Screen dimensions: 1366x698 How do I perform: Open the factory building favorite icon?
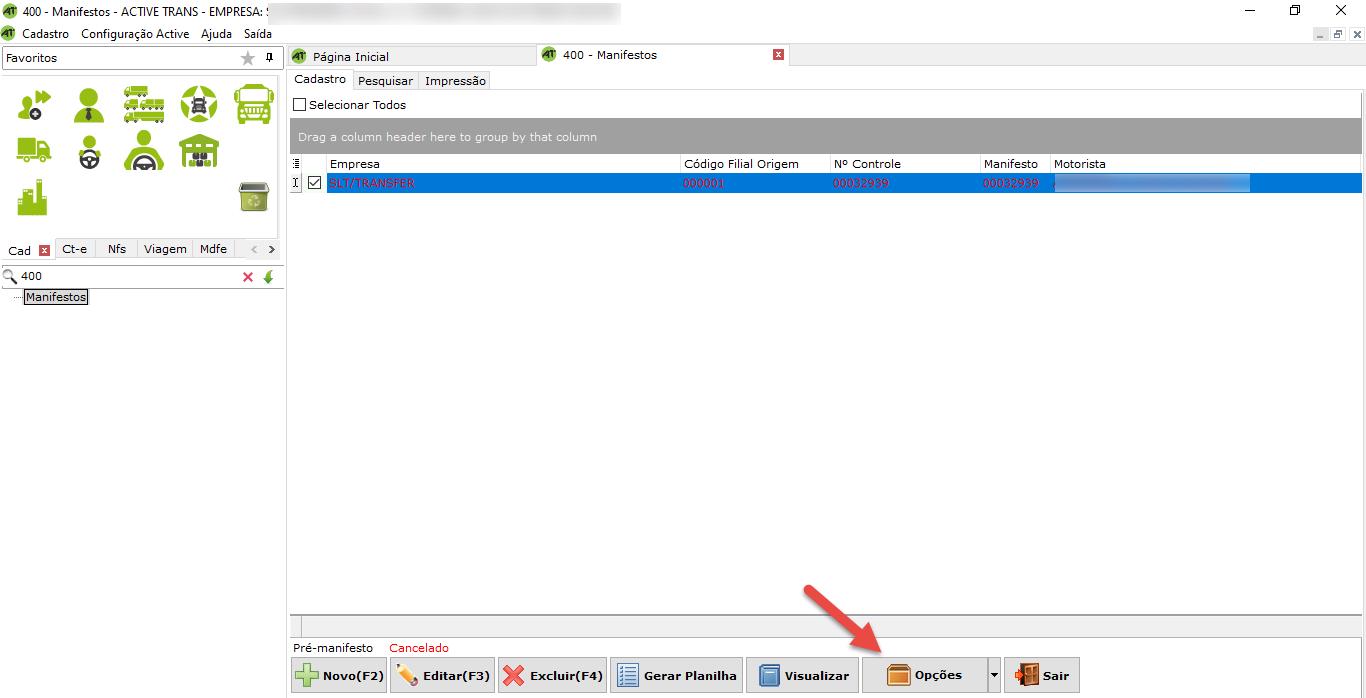click(33, 197)
